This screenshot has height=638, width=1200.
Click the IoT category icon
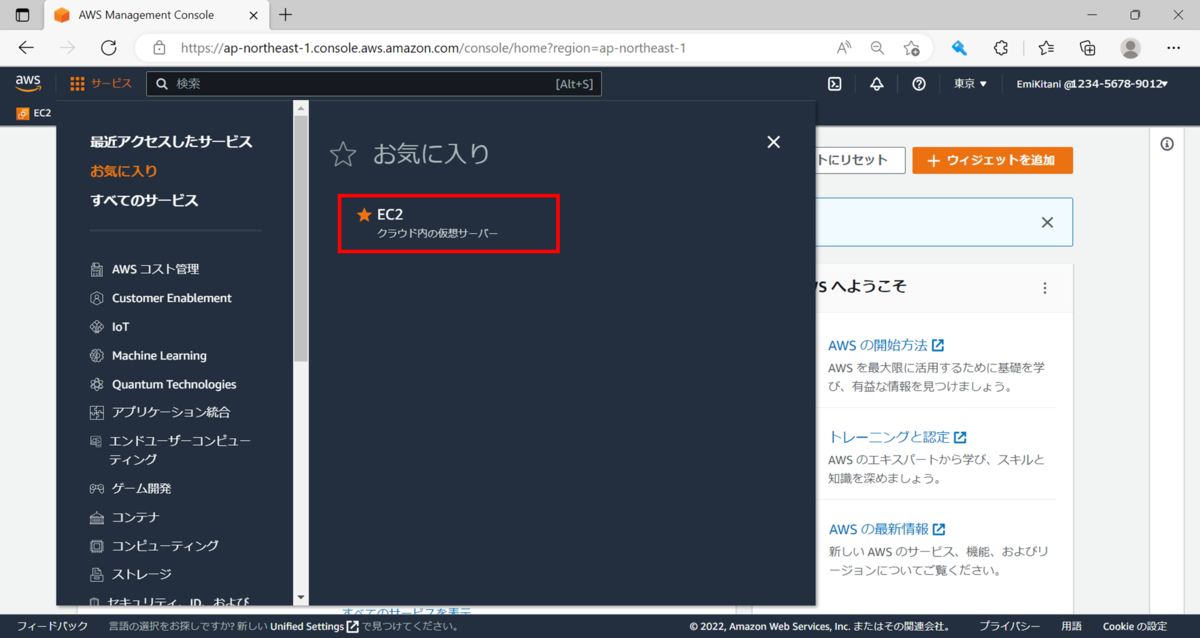tap(97, 327)
